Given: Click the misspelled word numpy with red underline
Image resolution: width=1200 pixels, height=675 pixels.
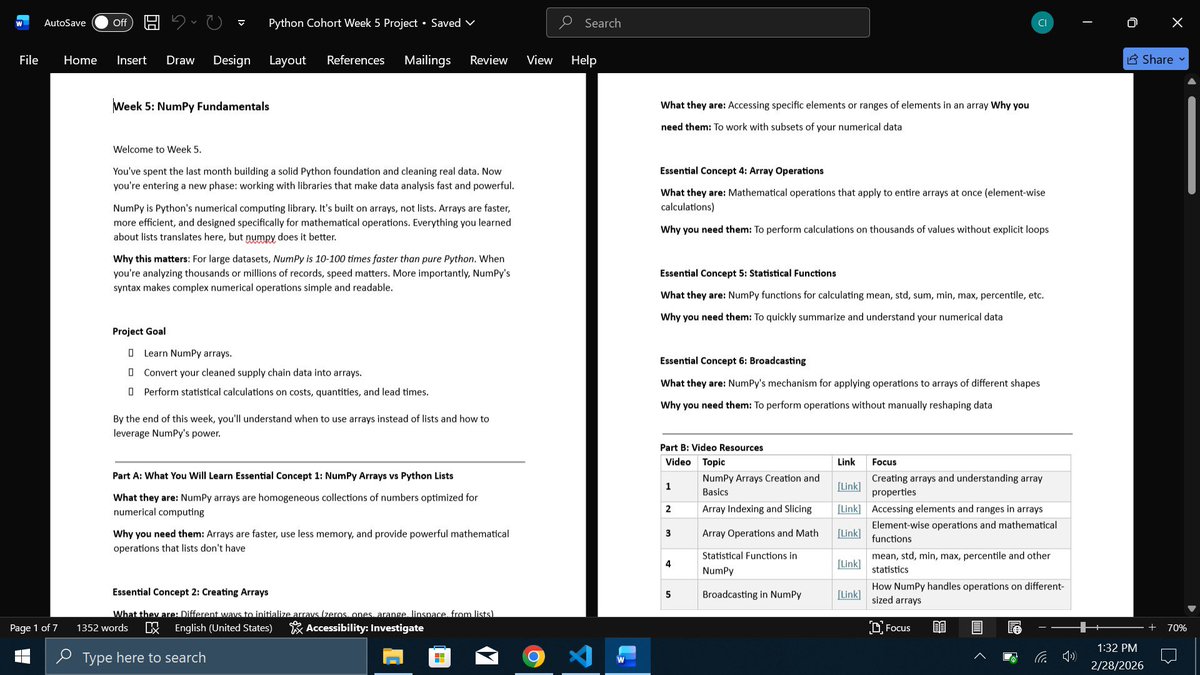Looking at the screenshot, I should 259,237.
